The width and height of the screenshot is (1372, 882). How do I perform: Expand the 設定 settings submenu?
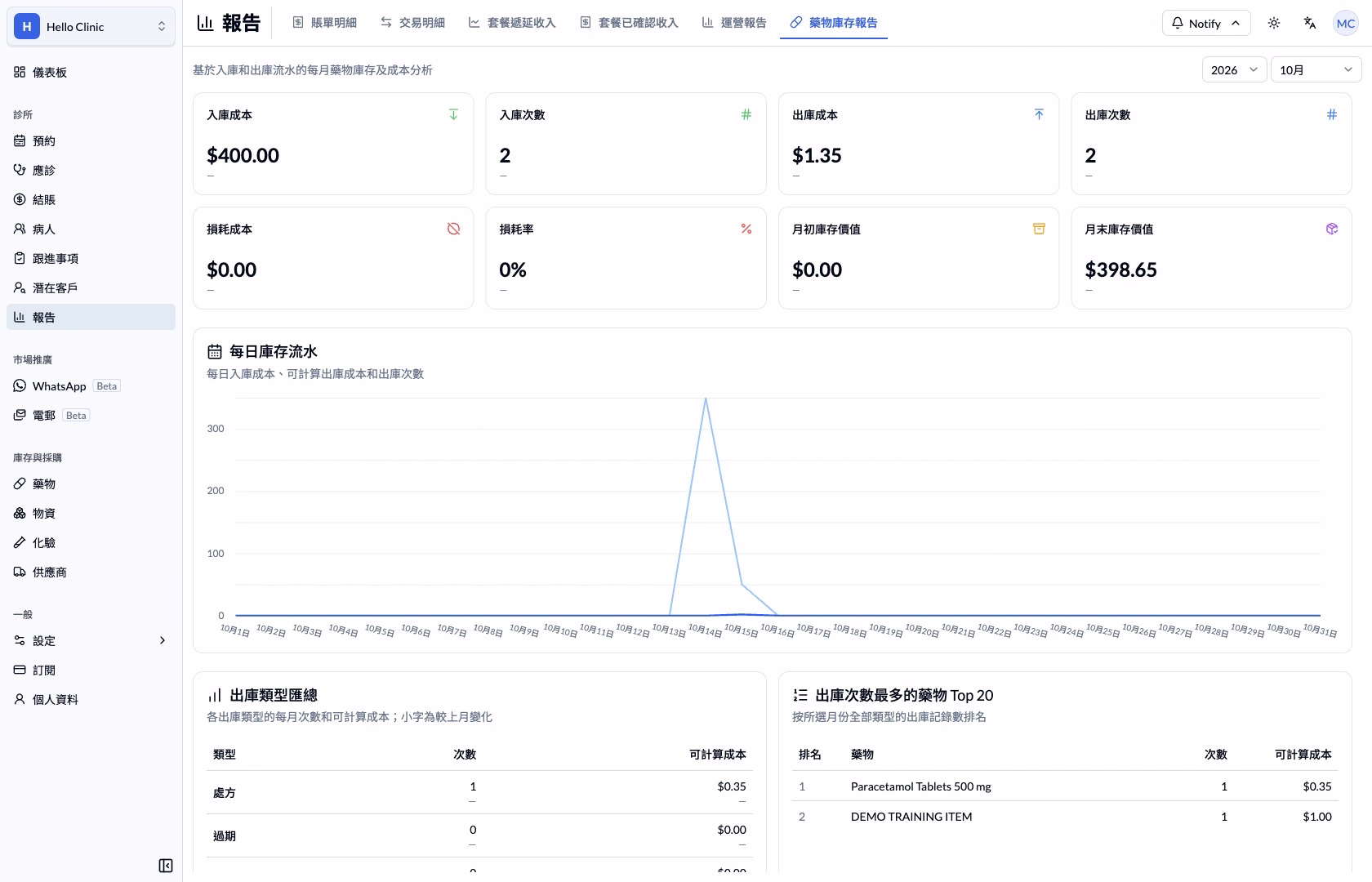[x=91, y=641]
